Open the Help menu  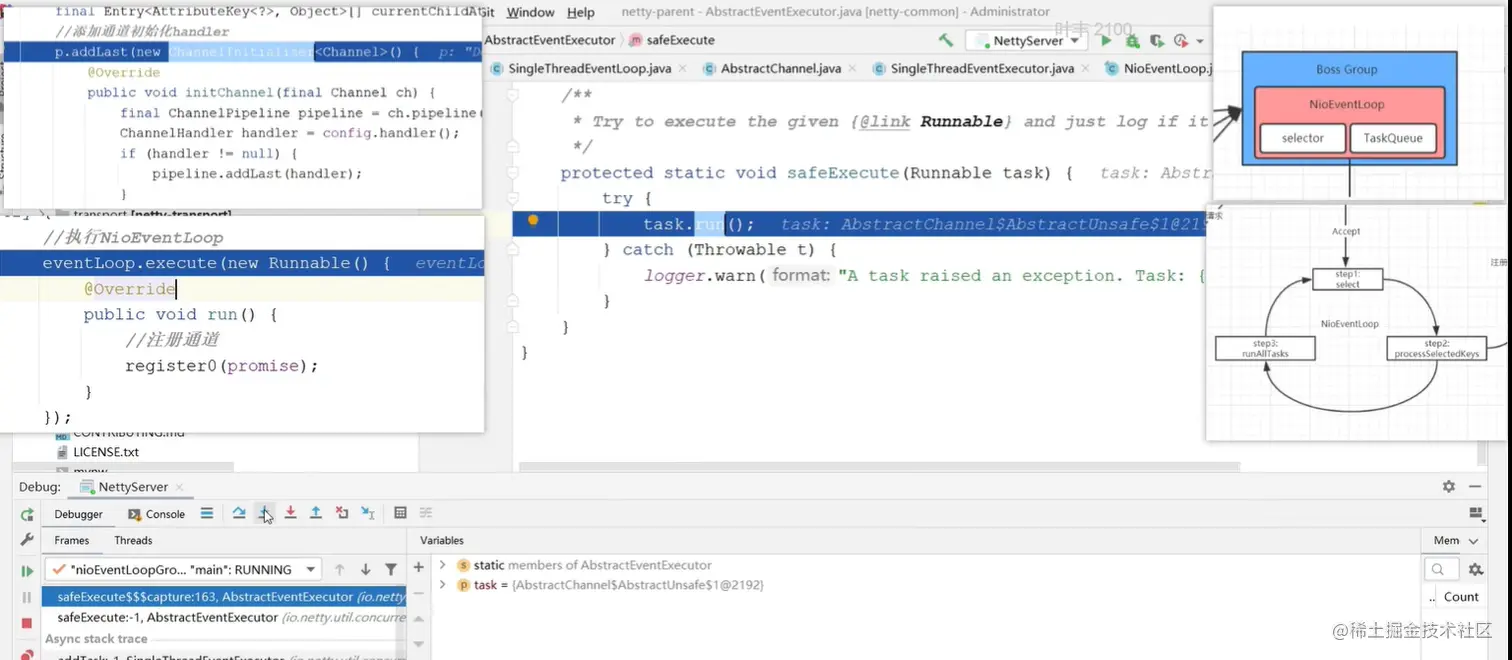580,12
